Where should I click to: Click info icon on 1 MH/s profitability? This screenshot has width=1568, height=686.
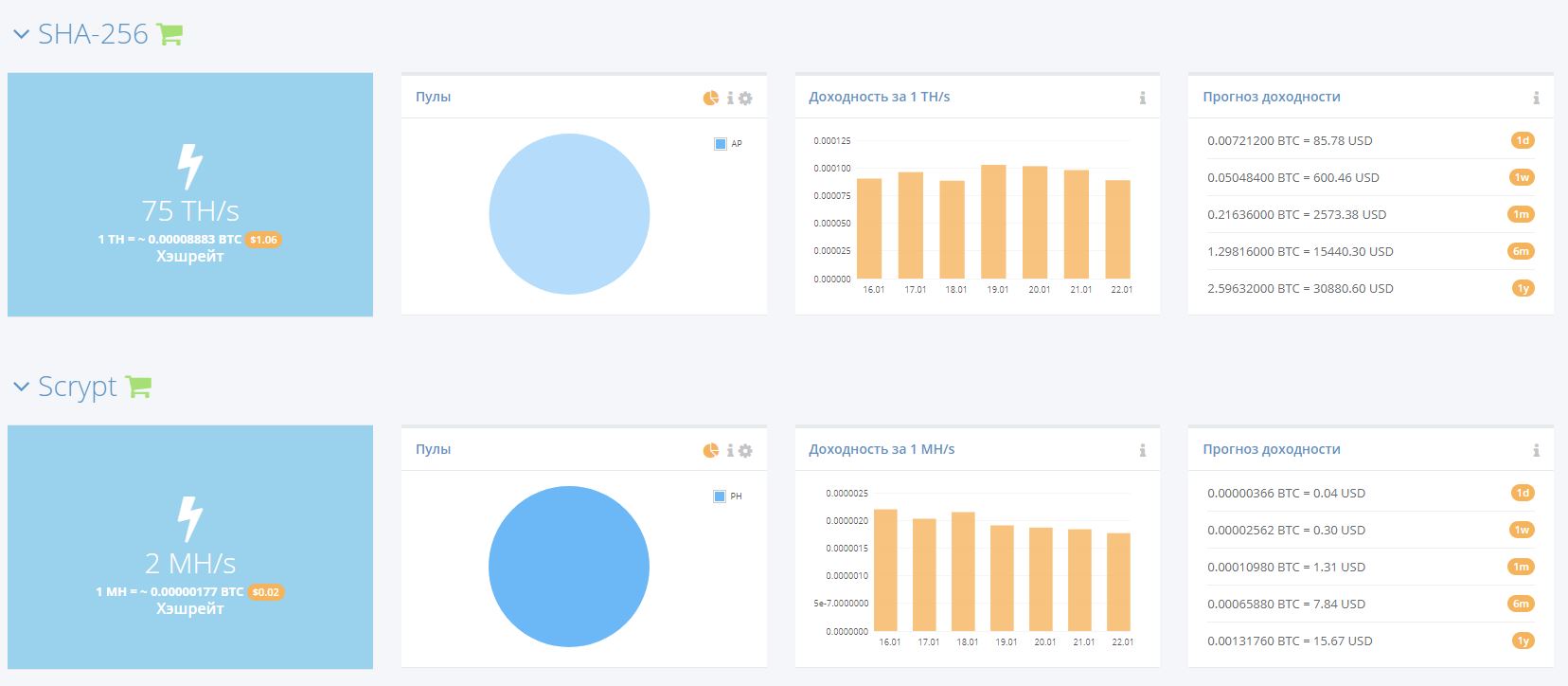[1143, 450]
